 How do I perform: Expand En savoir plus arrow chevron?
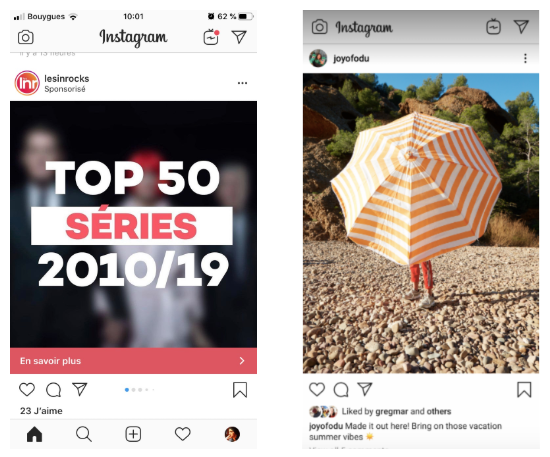tap(242, 361)
